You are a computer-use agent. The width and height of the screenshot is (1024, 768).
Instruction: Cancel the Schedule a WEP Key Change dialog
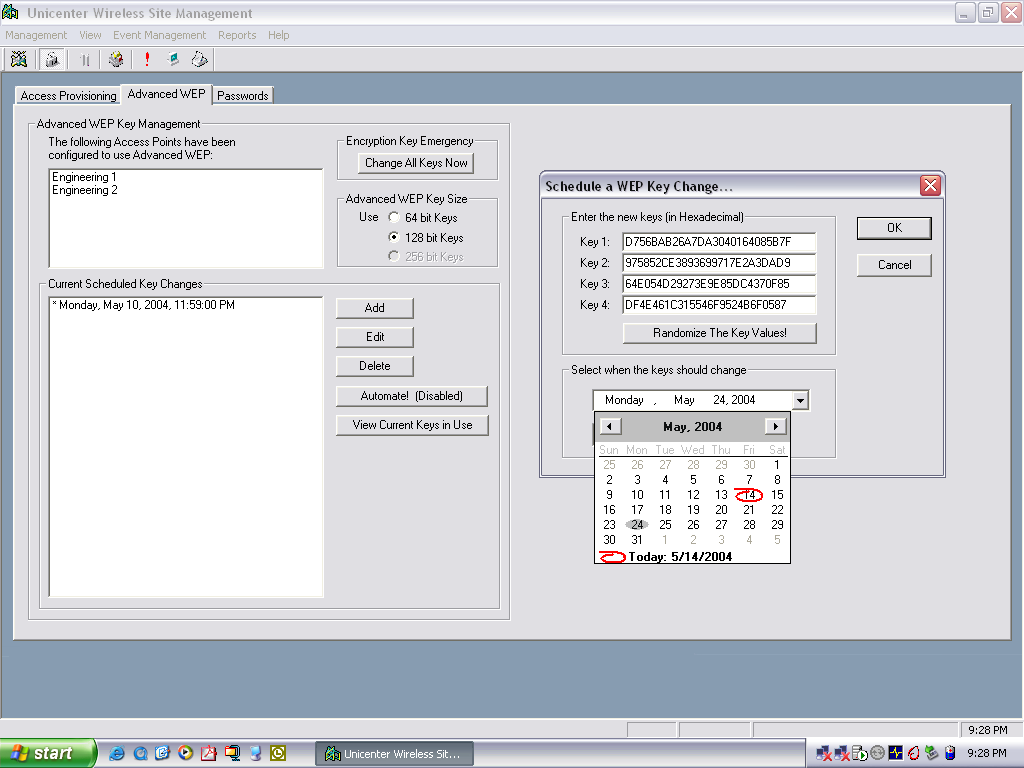894,264
